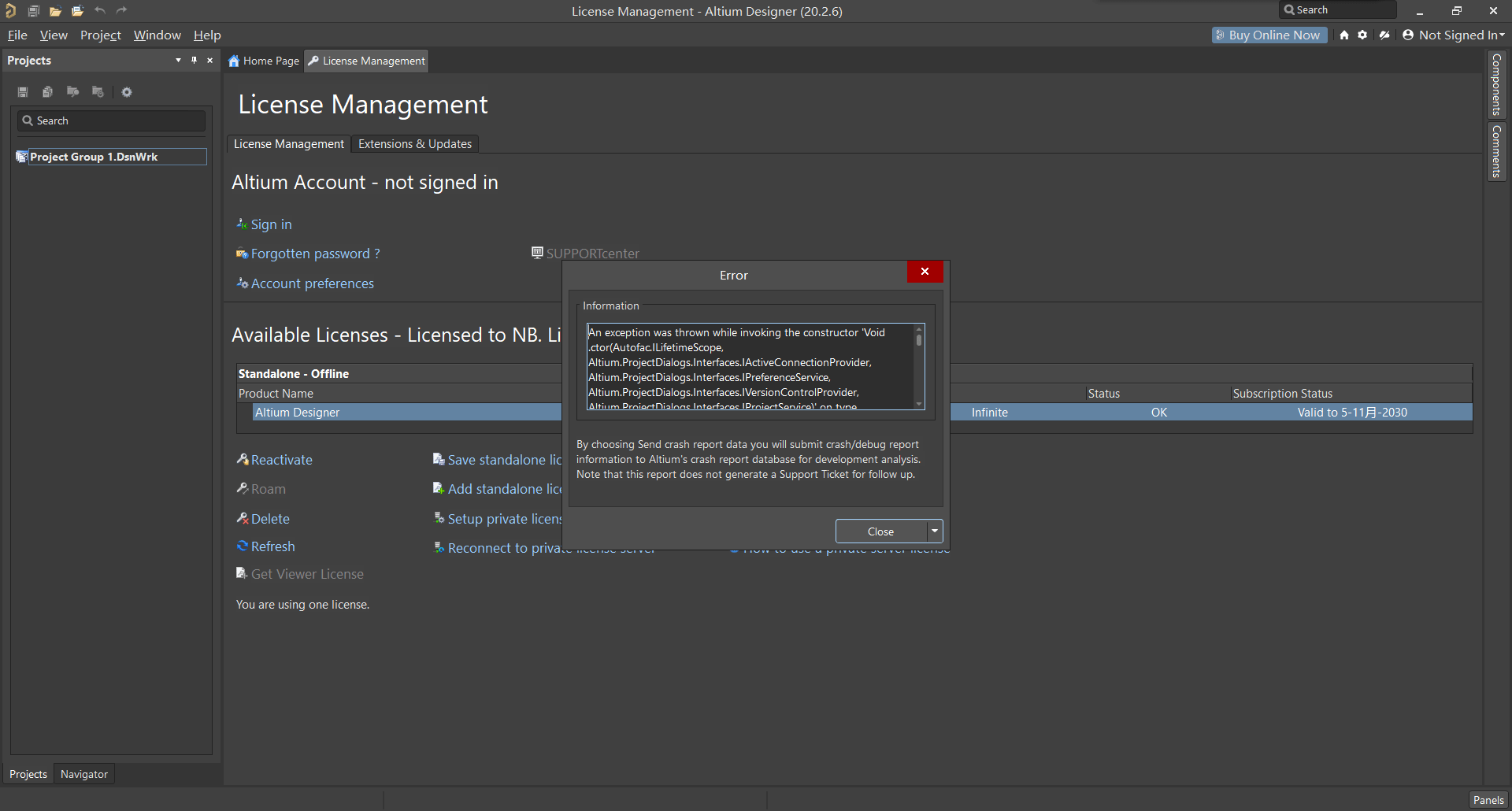
Task: Click the Undo arrow icon
Action: [99, 10]
